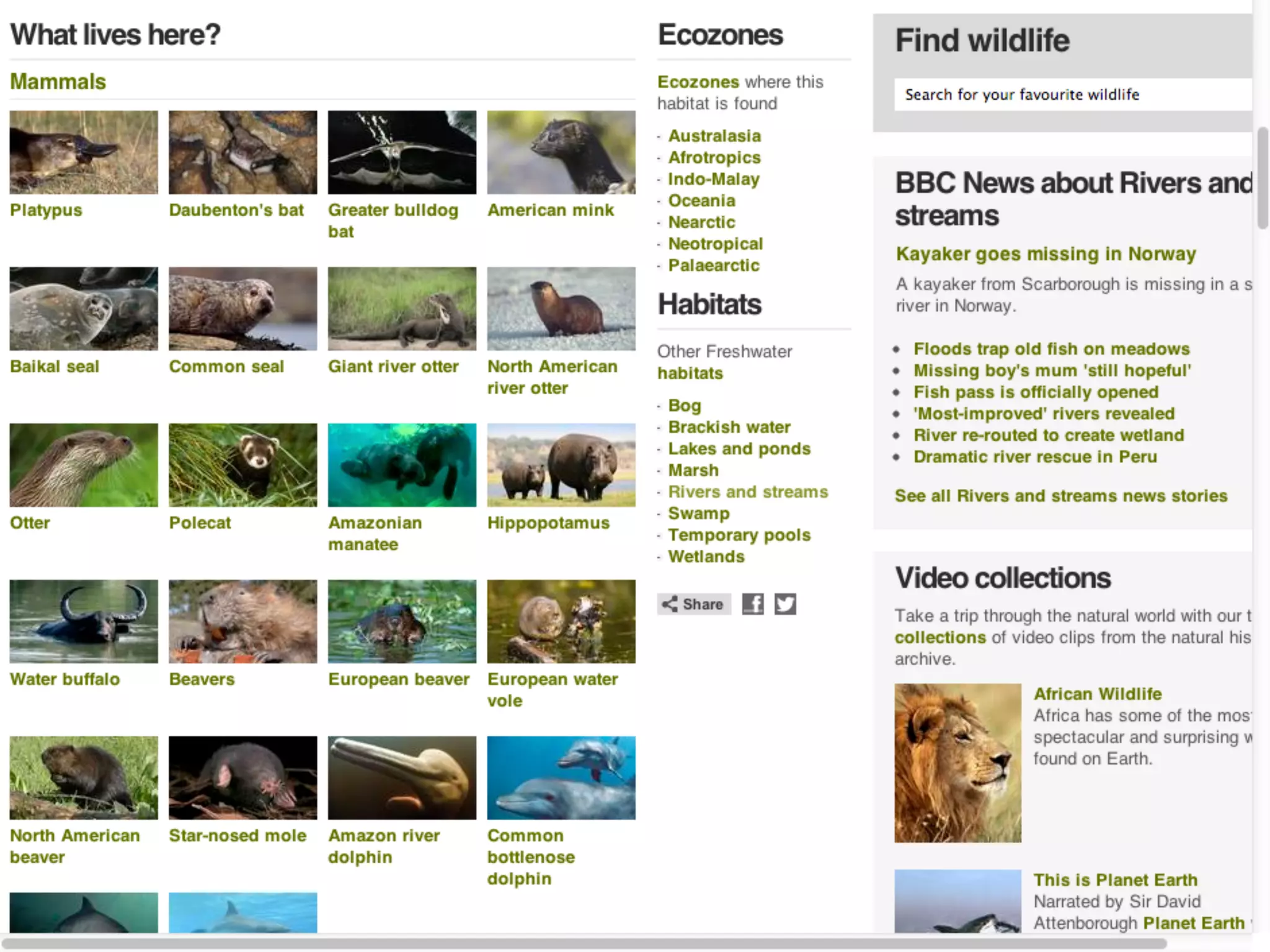Open the Platypus photo thumbnail
1270x952 pixels.
pyautogui.click(x=84, y=152)
